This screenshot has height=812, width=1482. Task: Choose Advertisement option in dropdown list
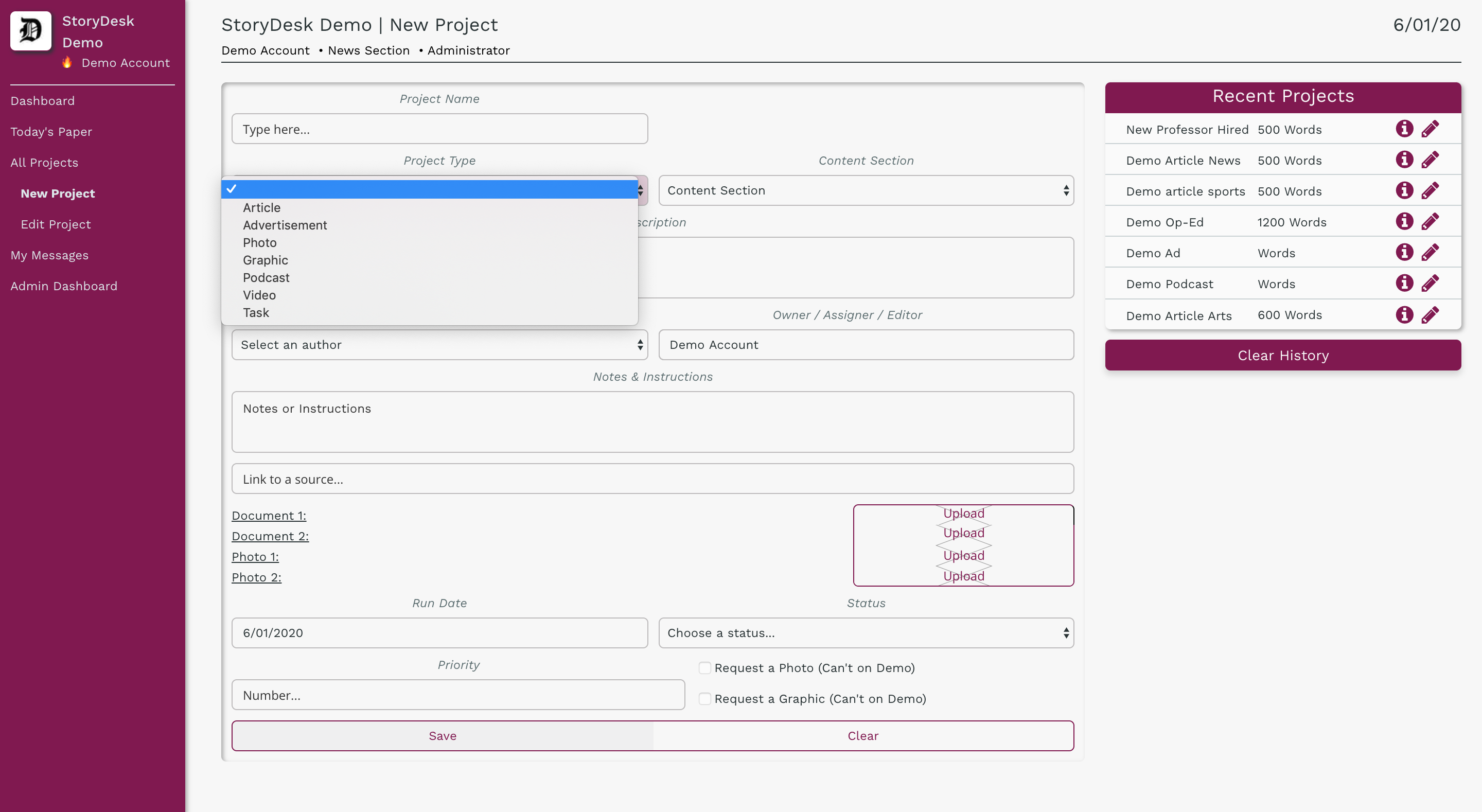284,225
